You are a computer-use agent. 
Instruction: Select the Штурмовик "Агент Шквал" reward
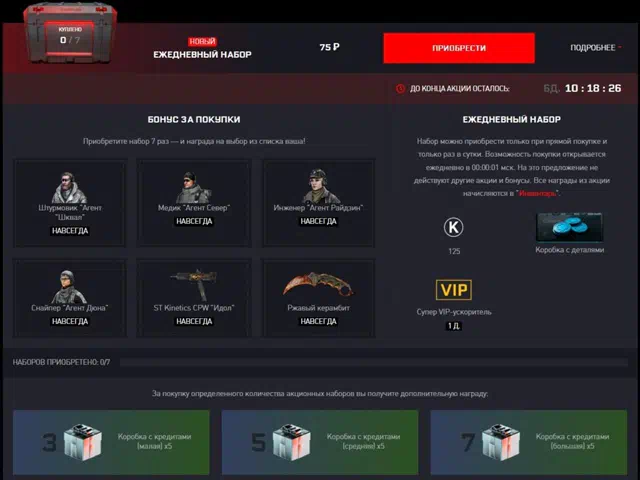point(70,203)
